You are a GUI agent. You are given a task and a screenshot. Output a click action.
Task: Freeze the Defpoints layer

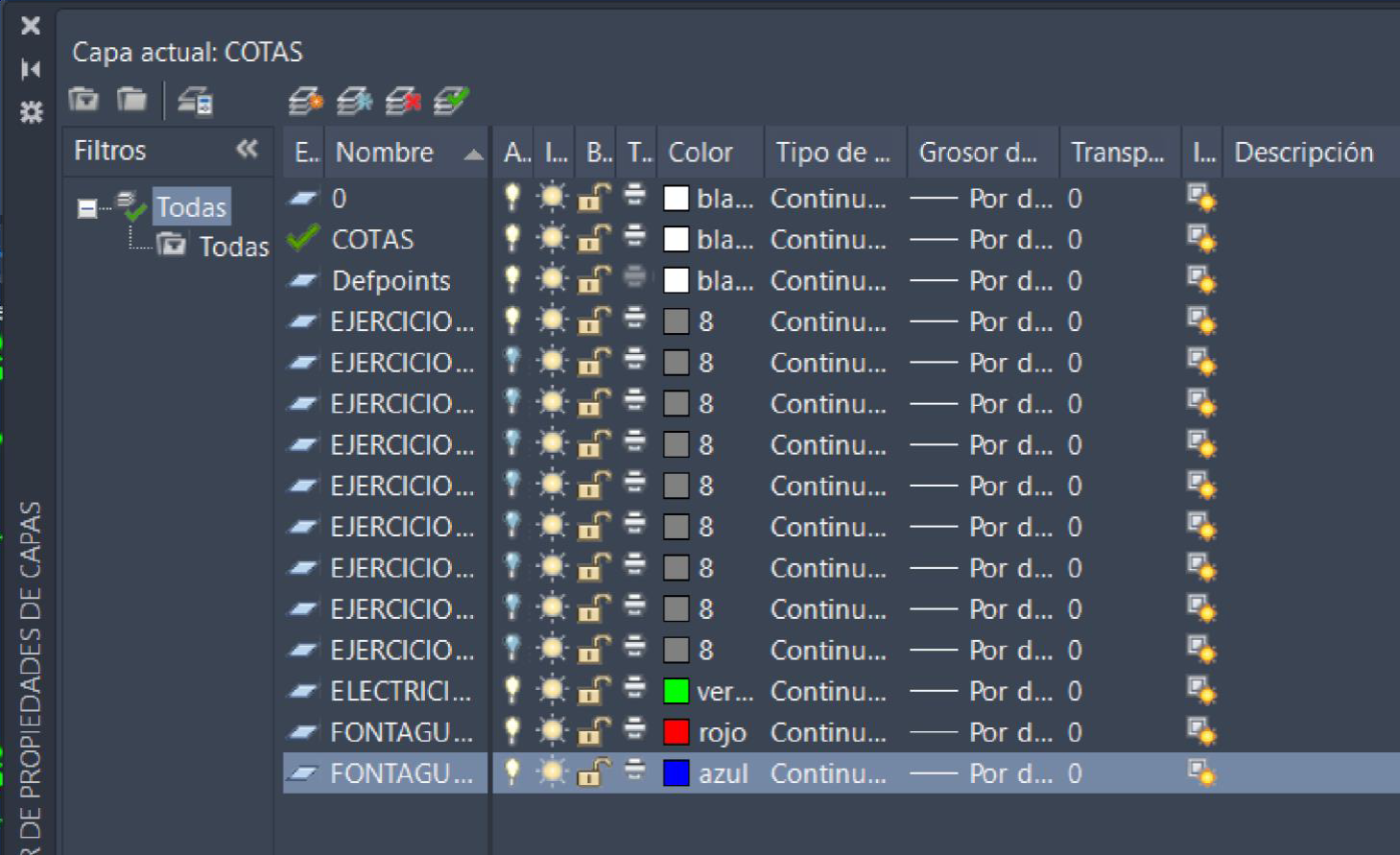pos(553,279)
